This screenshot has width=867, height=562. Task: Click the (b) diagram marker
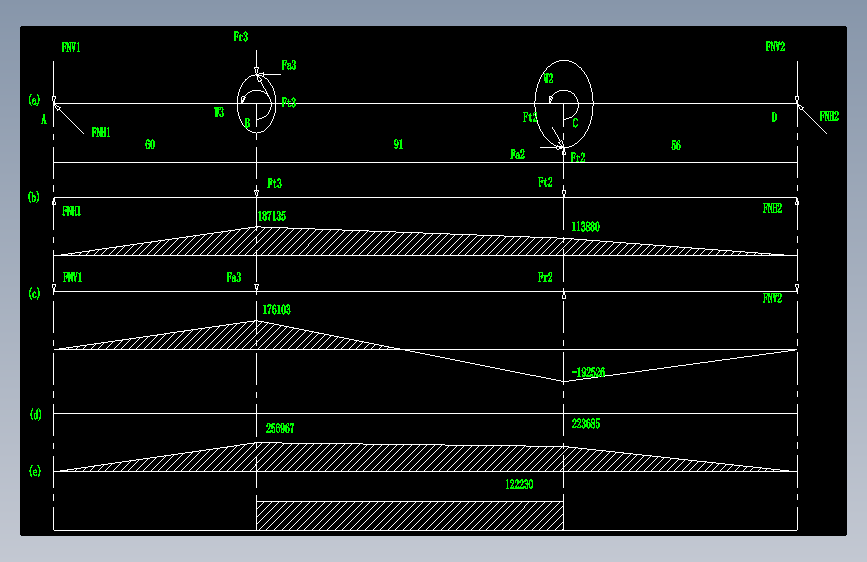[x=34, y=197]
